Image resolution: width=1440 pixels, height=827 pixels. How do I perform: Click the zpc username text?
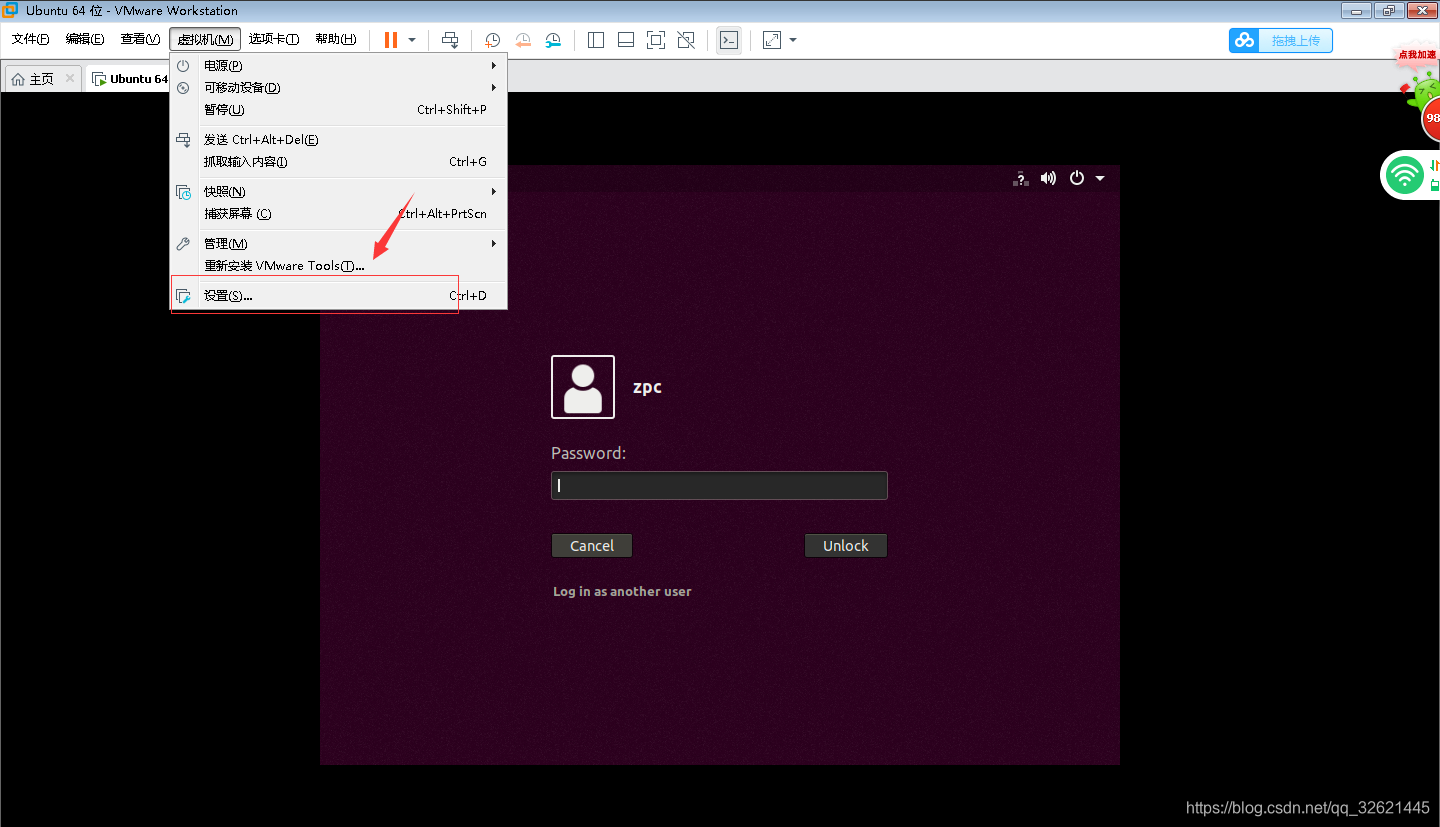(647, 387)
